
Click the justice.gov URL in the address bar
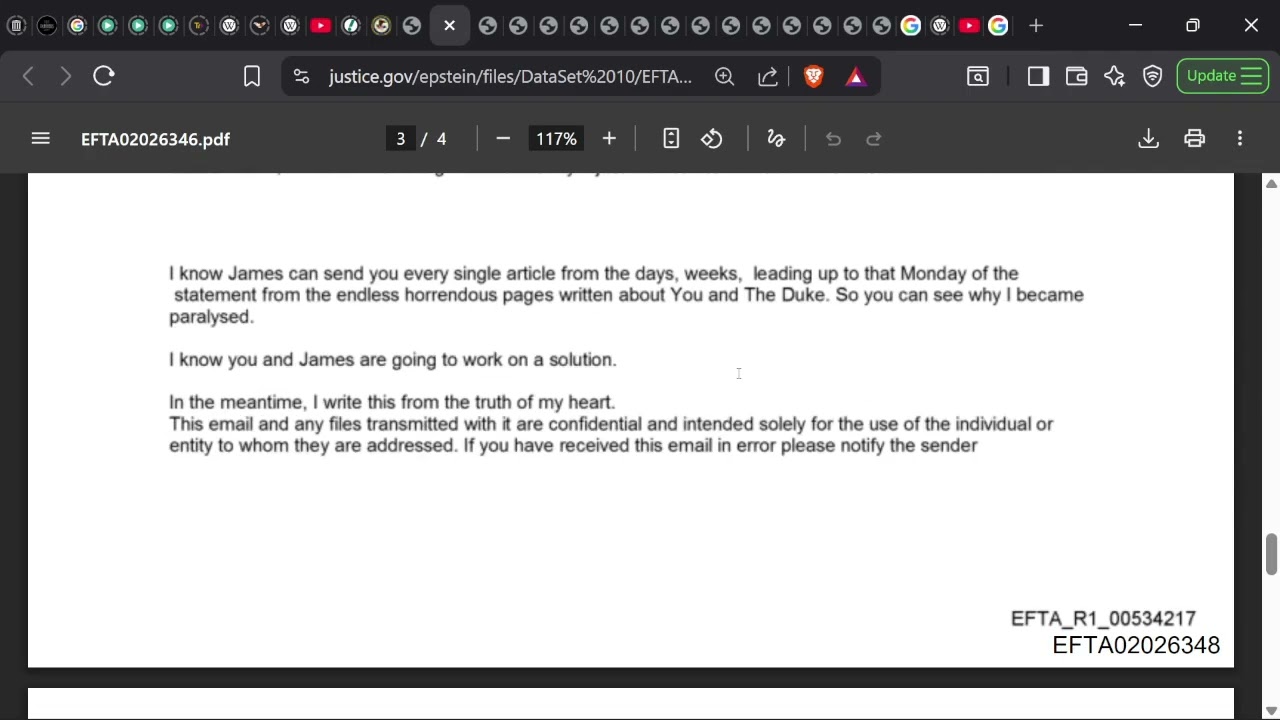[x=510, y=76]
